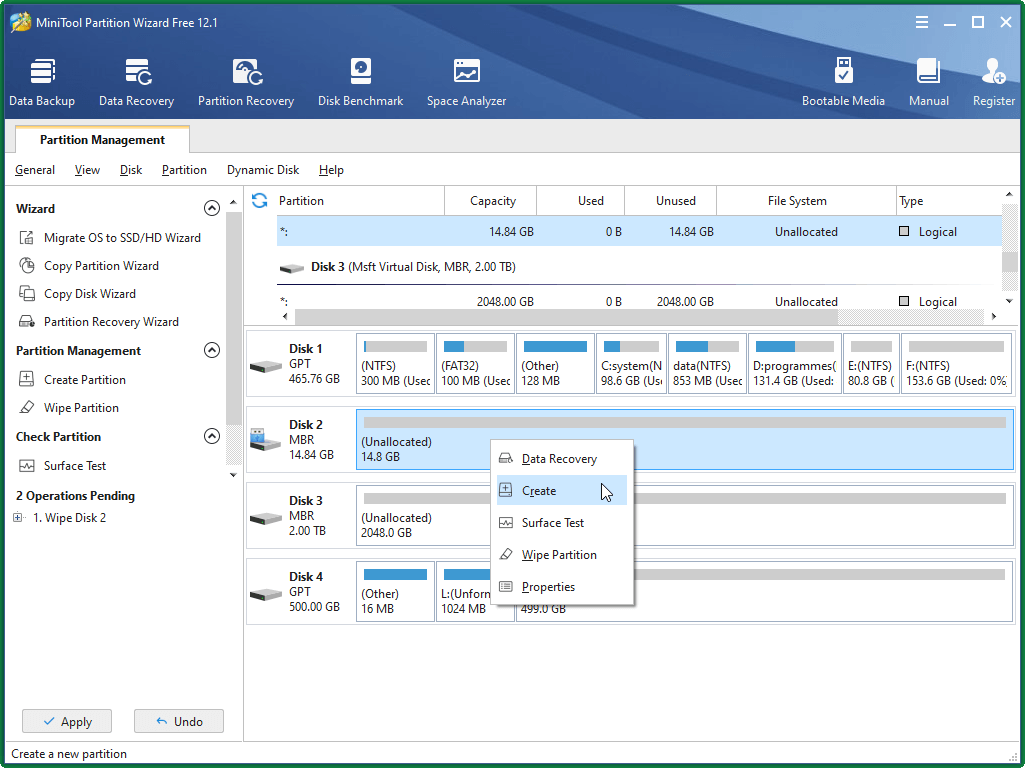Sort by the Capacity column header
Screen dimensions: 1025x768
coord(490,201)
